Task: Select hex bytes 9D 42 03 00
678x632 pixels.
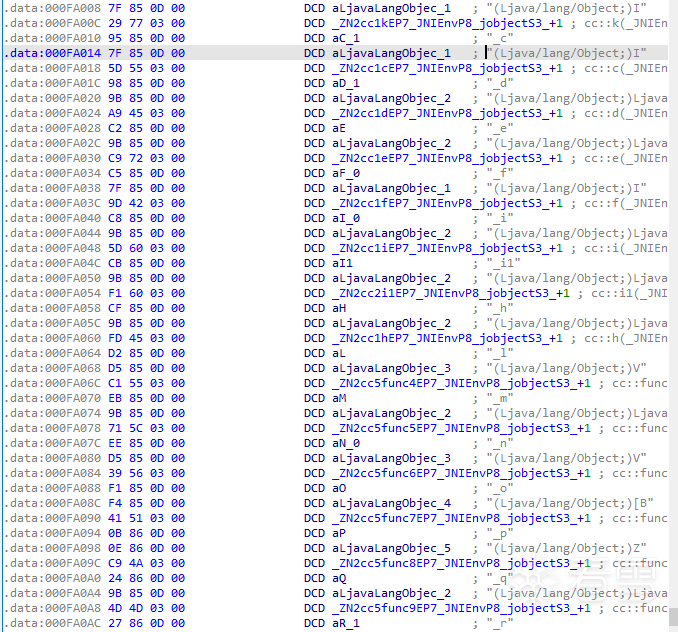Action: (x=147, y=203)
